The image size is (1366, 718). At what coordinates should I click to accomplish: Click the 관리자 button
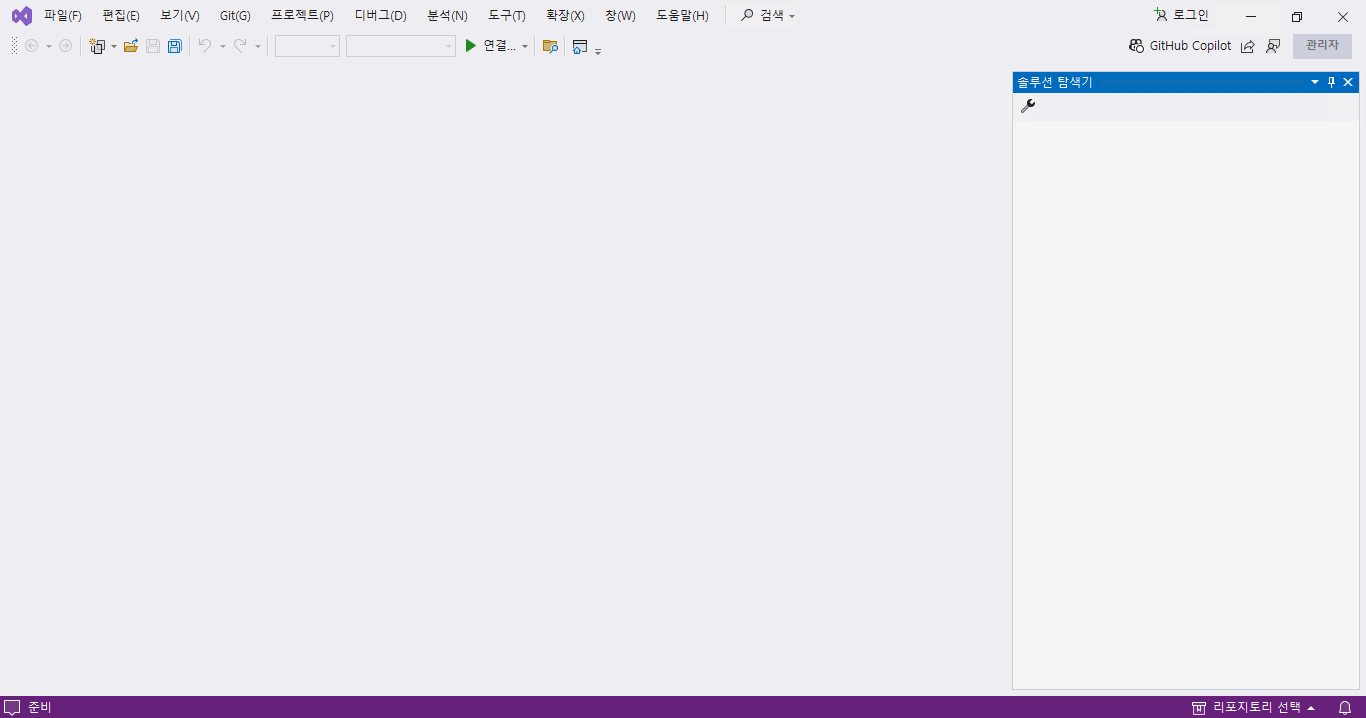[x=1322, y=46]
